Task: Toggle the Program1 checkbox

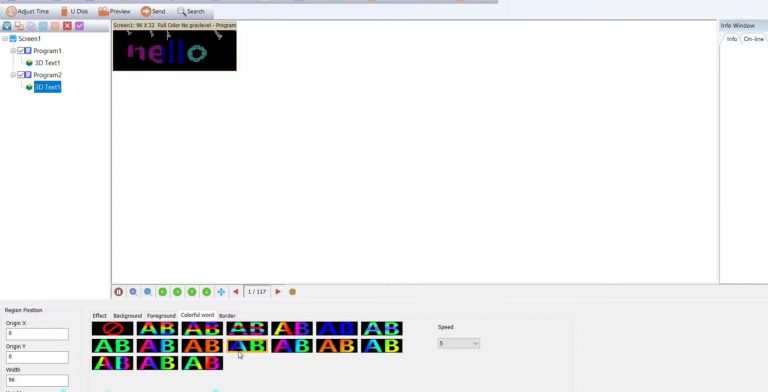Action: click(x=21, y=50)
